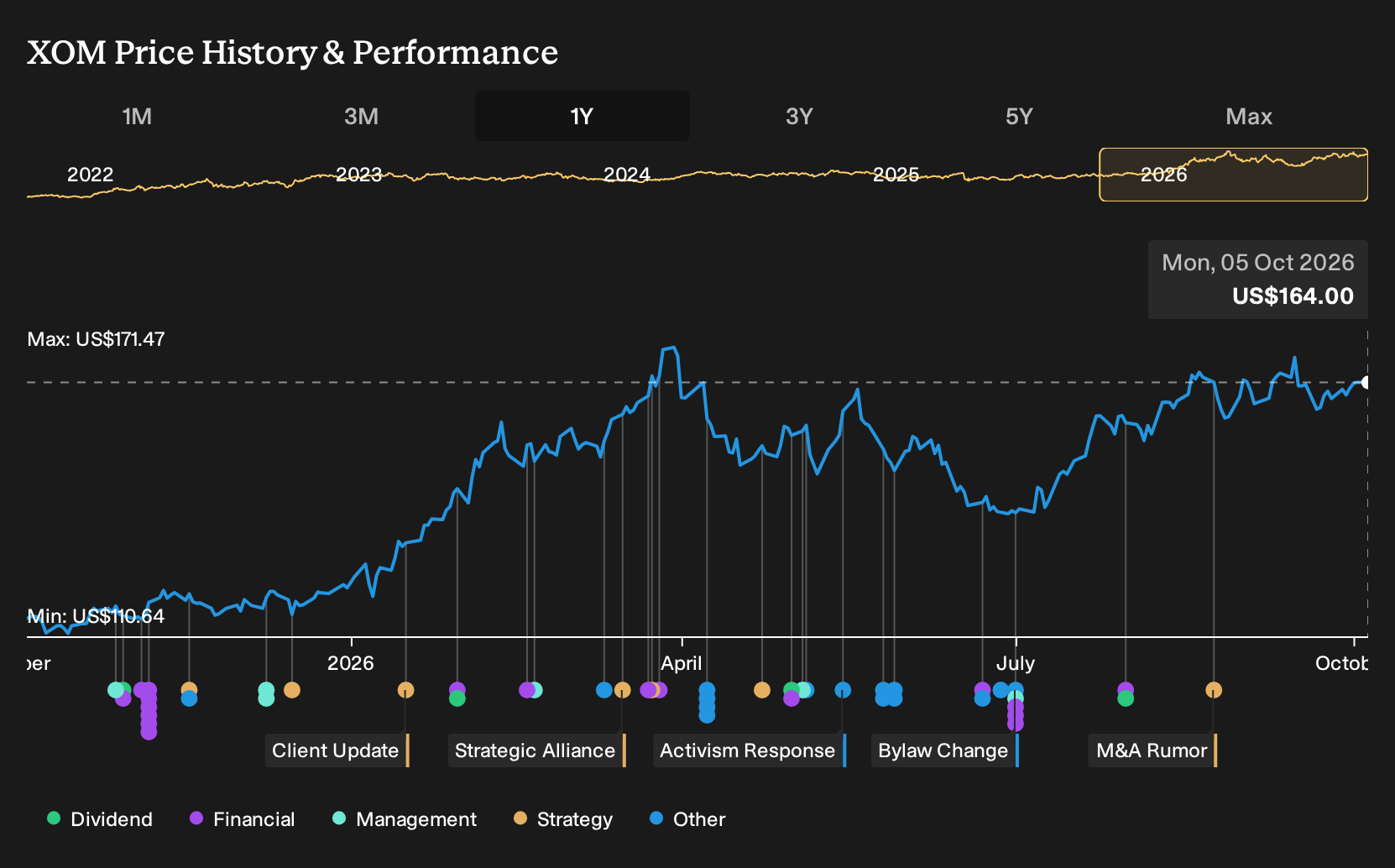Screen dimensions: 1395x868
Task: Select the 1Y time range tab
Action: (583, 116)
